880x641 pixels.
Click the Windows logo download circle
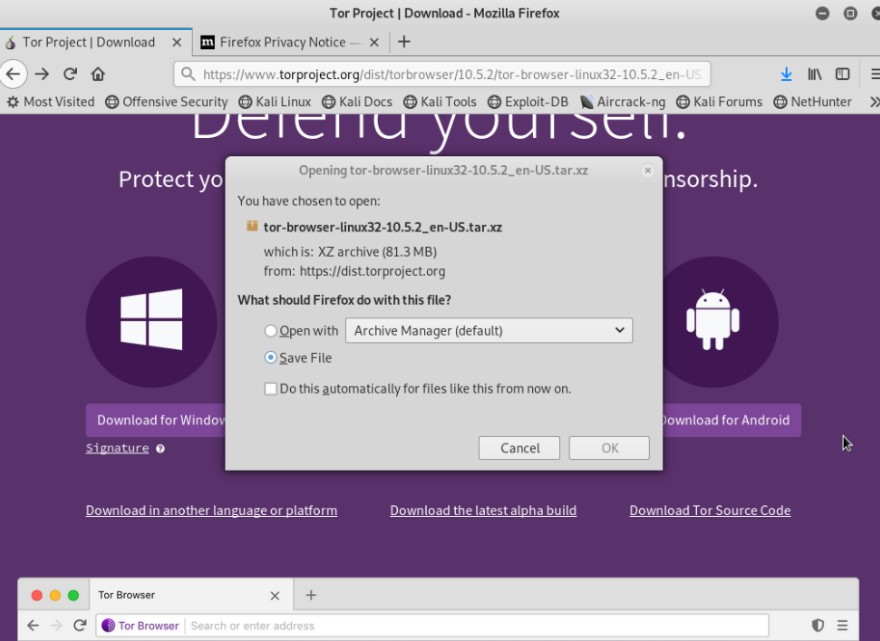pyautogui.click(x=152, y=322)
